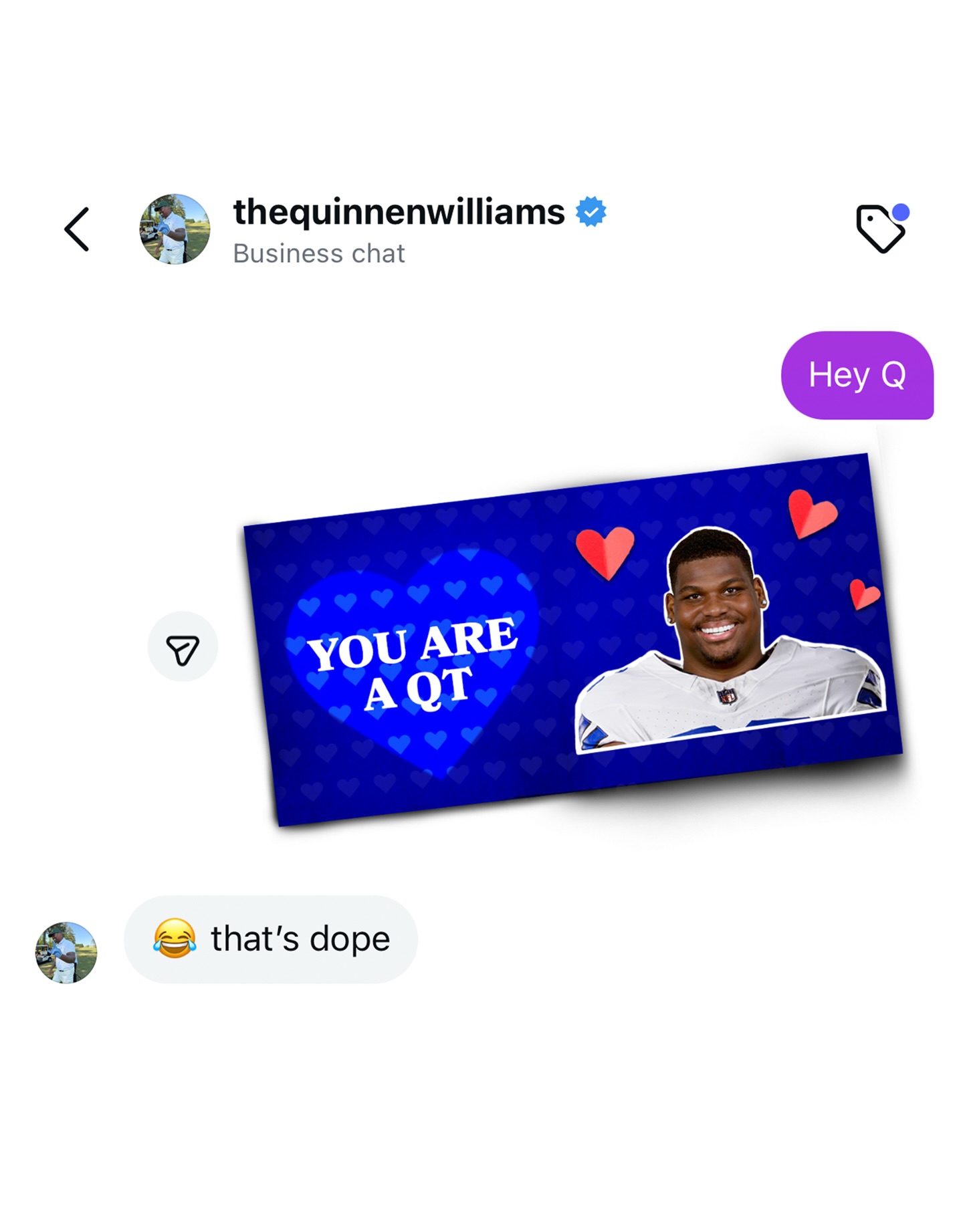This screenshot has width=963, height=1232.
Task: Click the blue verified badge
Action: pos(591,212)
